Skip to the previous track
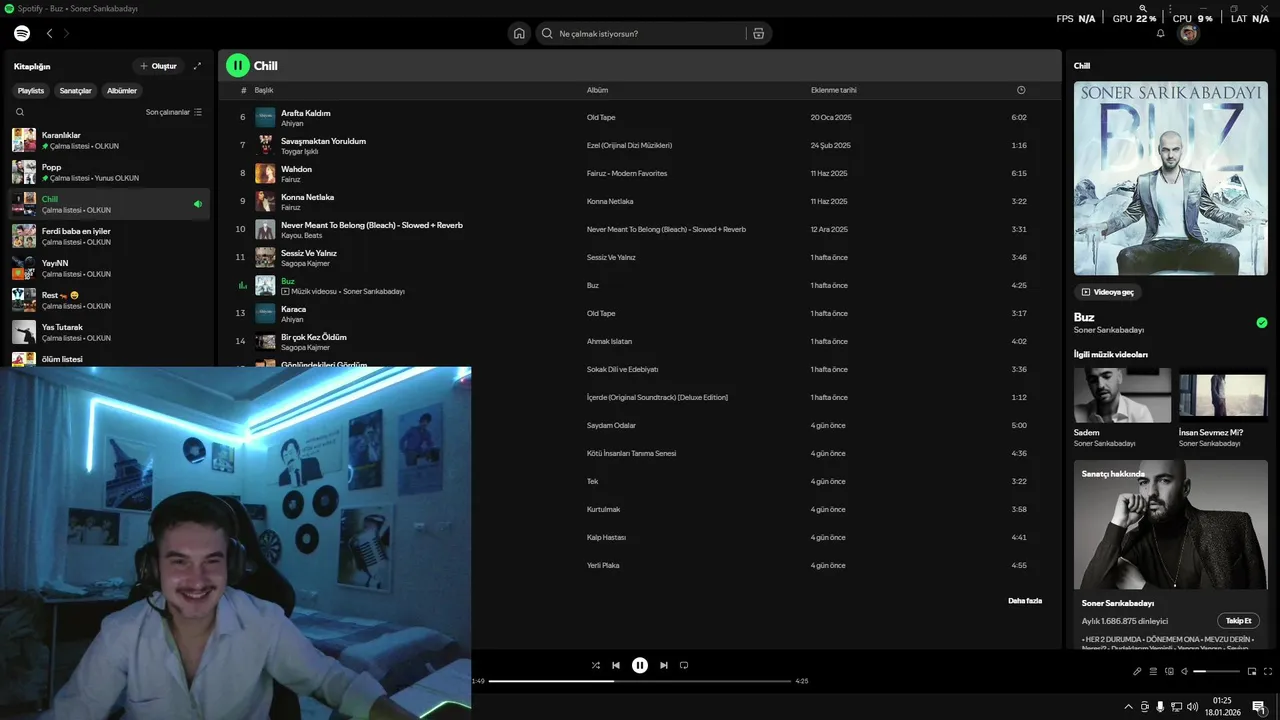Screen dimensions: 1280x720 tap(616, 665)
